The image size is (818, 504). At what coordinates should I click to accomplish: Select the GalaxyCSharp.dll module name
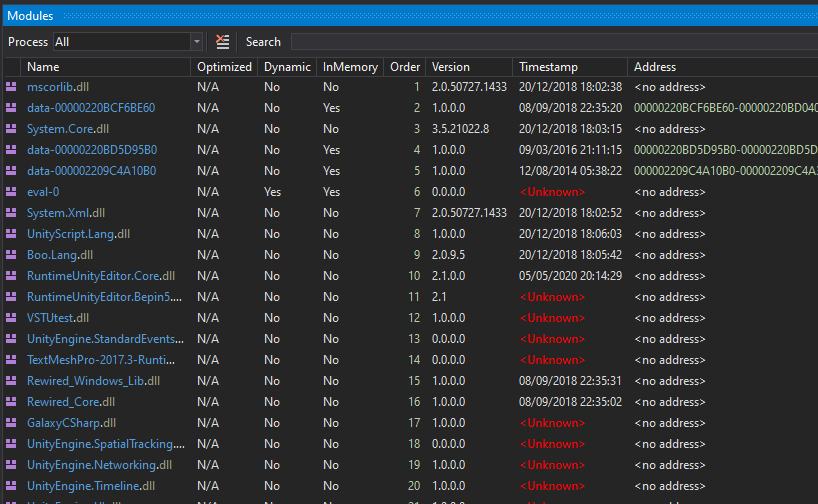point(71,423)
